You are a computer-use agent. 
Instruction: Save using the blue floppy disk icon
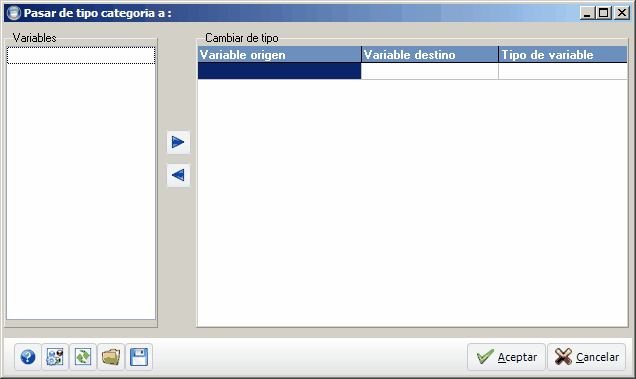[x=139, y=357]
